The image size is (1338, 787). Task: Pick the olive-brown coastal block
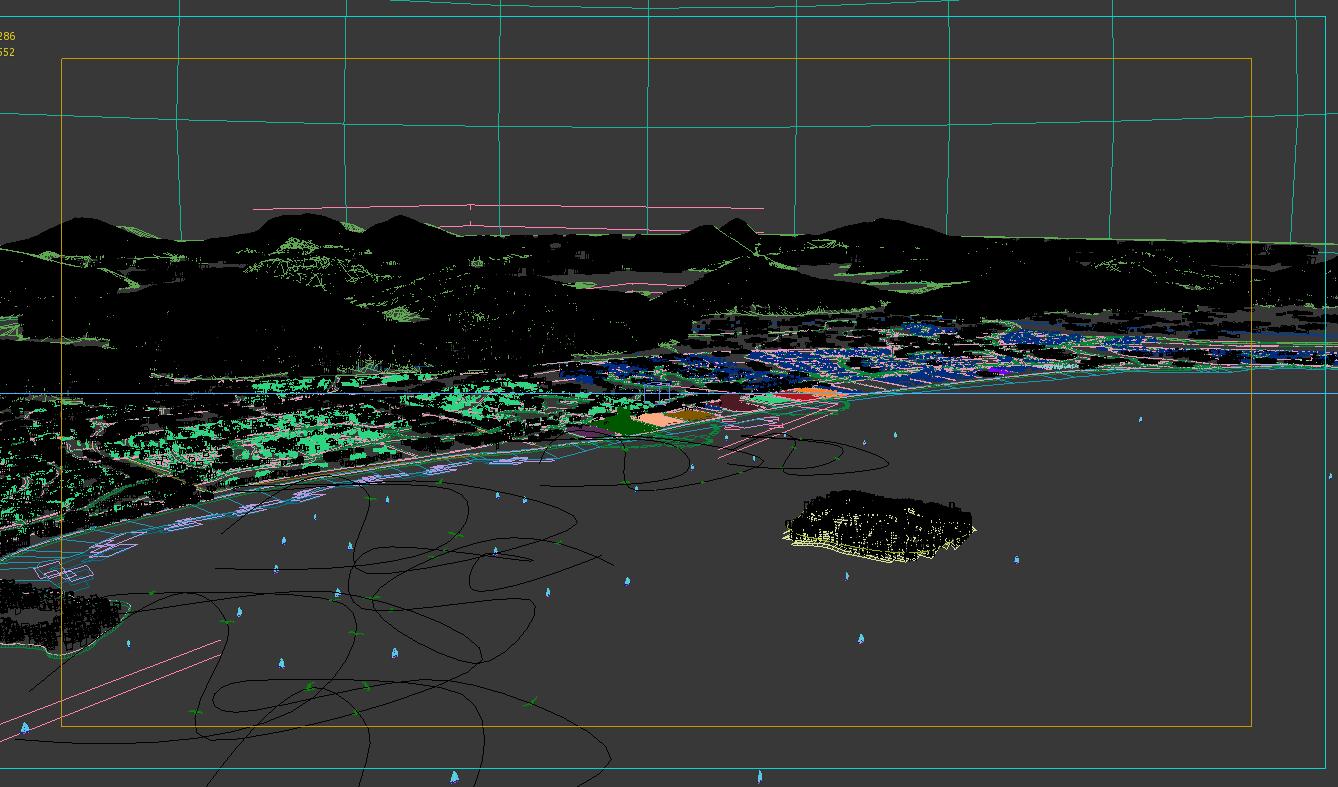click(690, 414)
